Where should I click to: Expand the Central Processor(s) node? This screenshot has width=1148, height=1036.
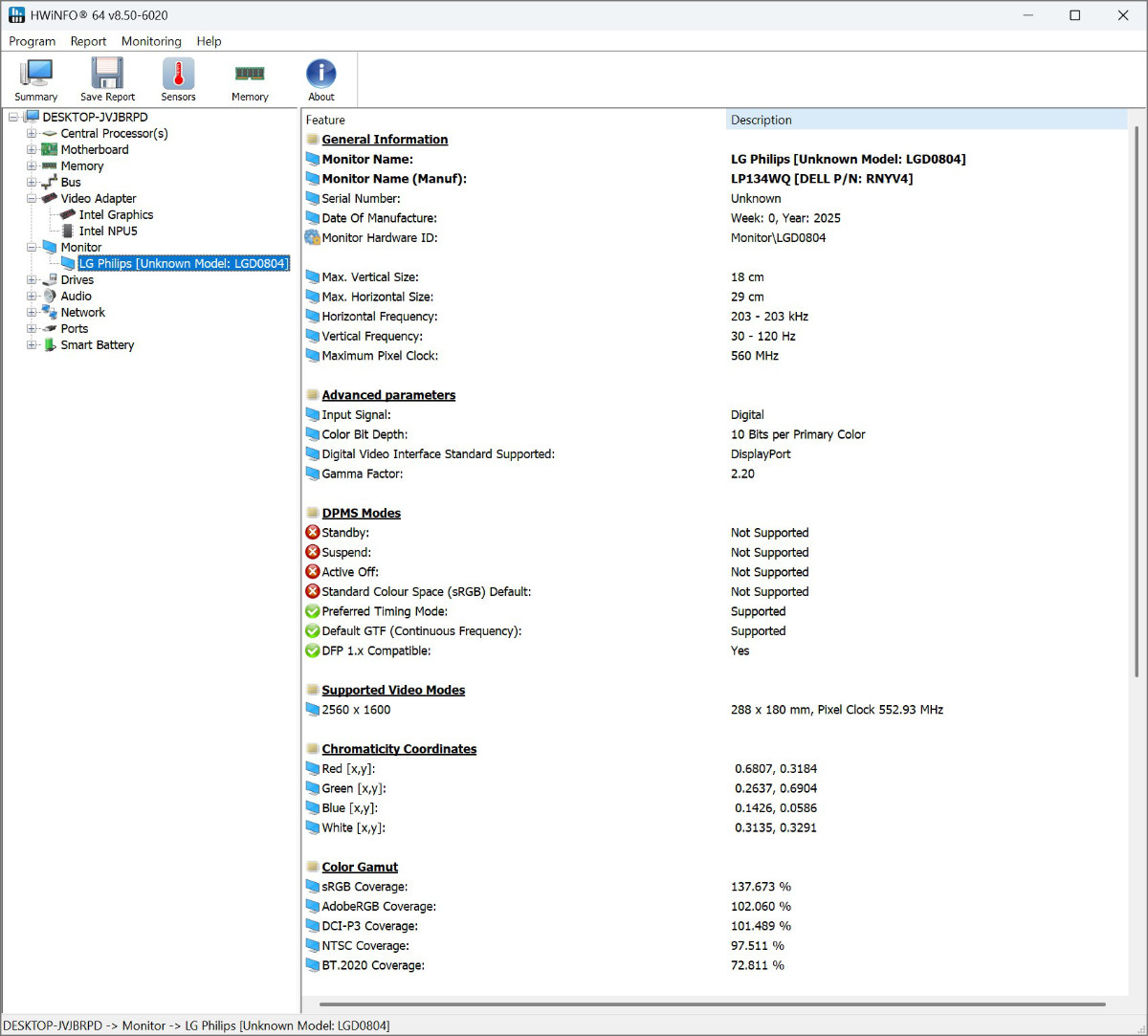32,134
